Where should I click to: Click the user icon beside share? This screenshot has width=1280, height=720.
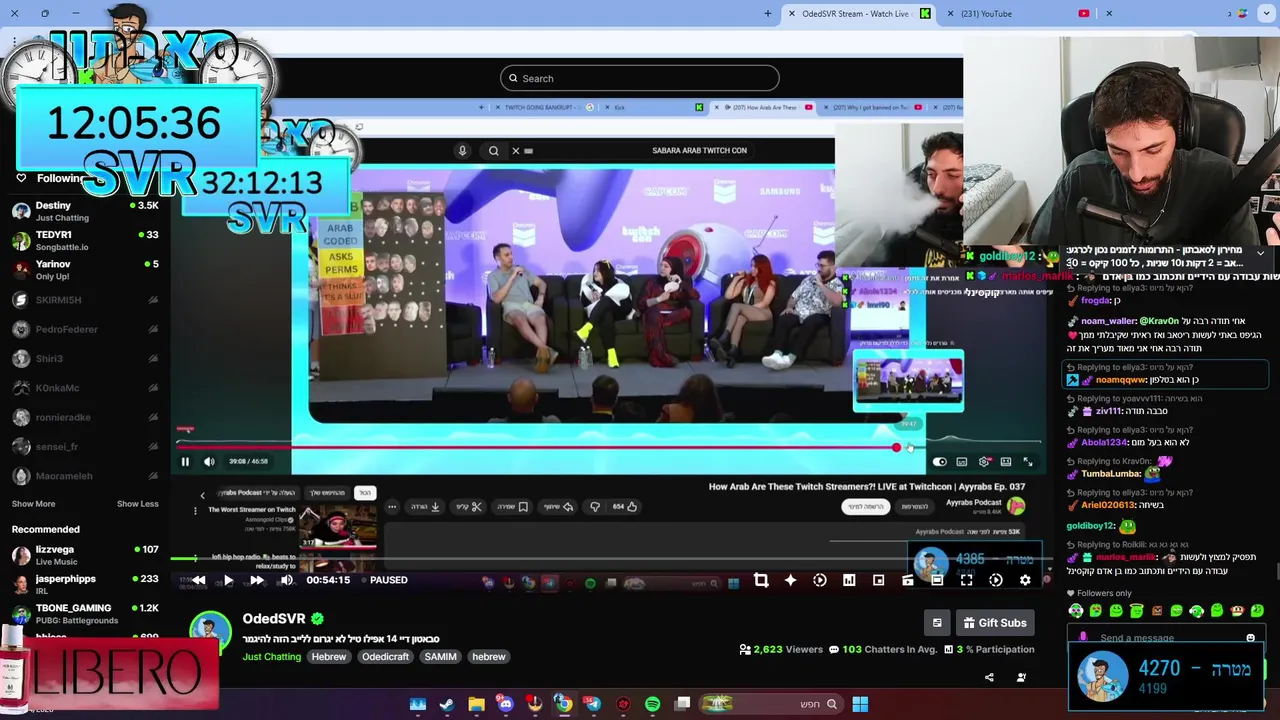(x=1021, y=677)
